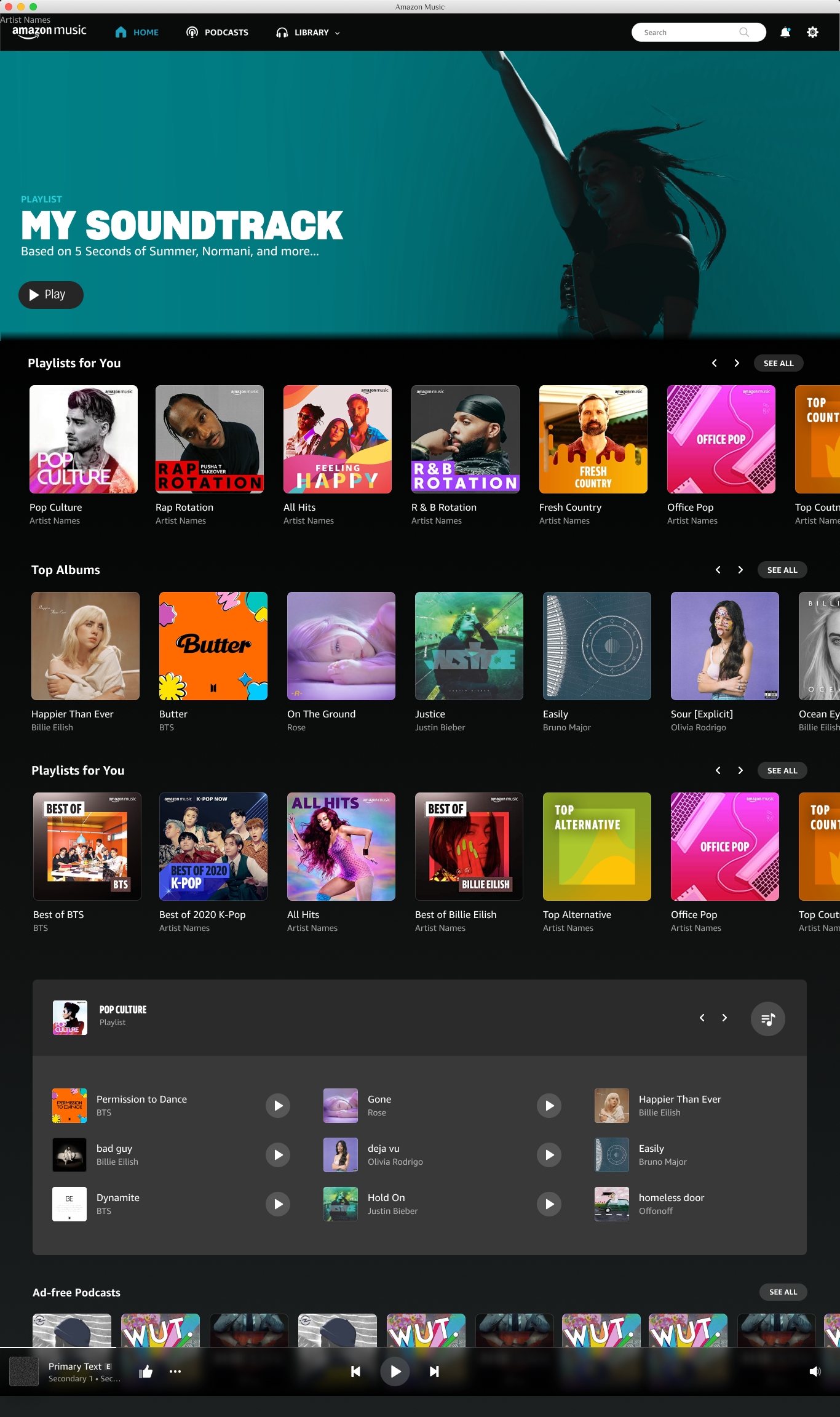
Task: Open the R & B Rotation cover
Action: click(466, 439)
